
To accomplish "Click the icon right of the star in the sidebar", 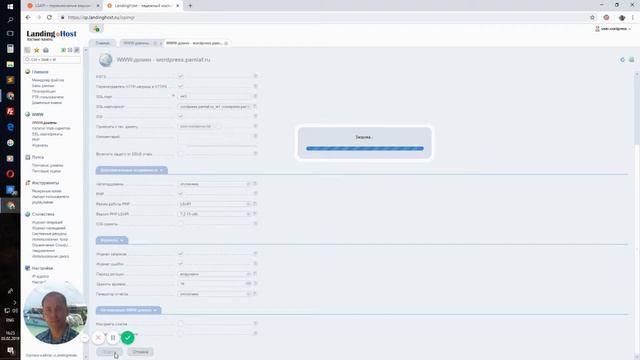I will [x=46, y=50].
